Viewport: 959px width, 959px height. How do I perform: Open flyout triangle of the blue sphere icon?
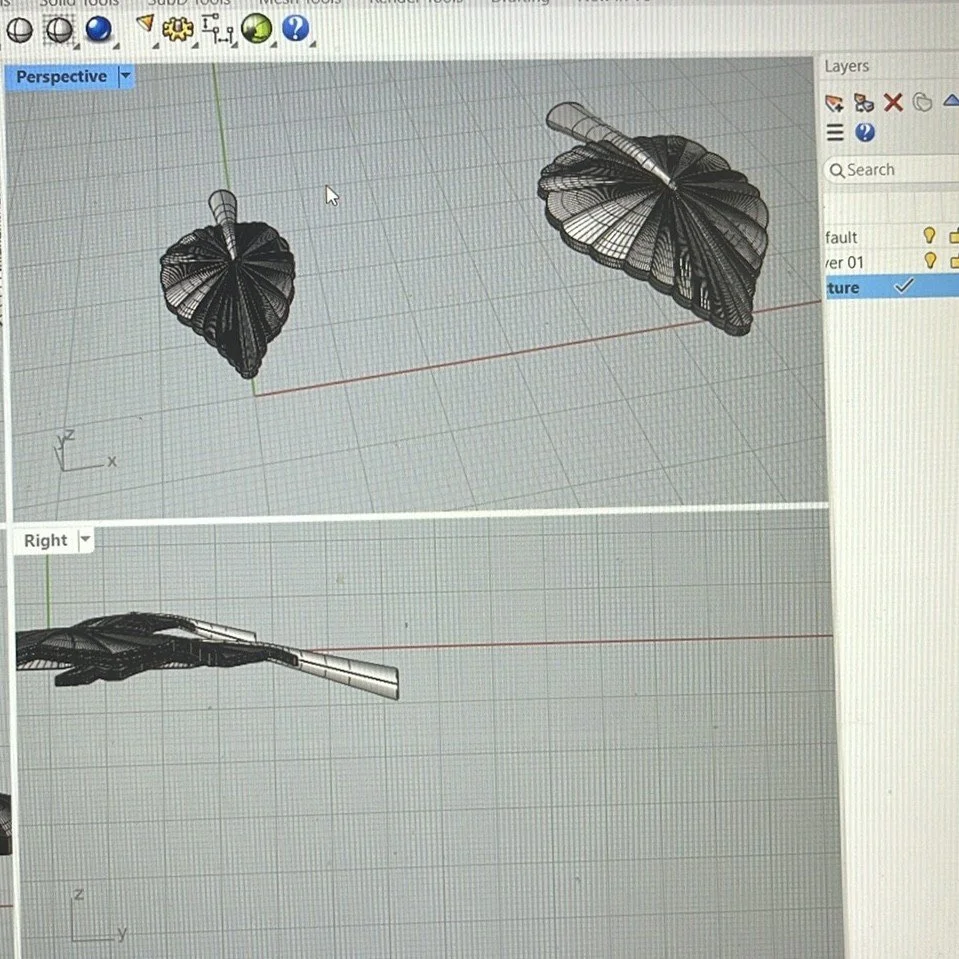[x=116, y=46]
